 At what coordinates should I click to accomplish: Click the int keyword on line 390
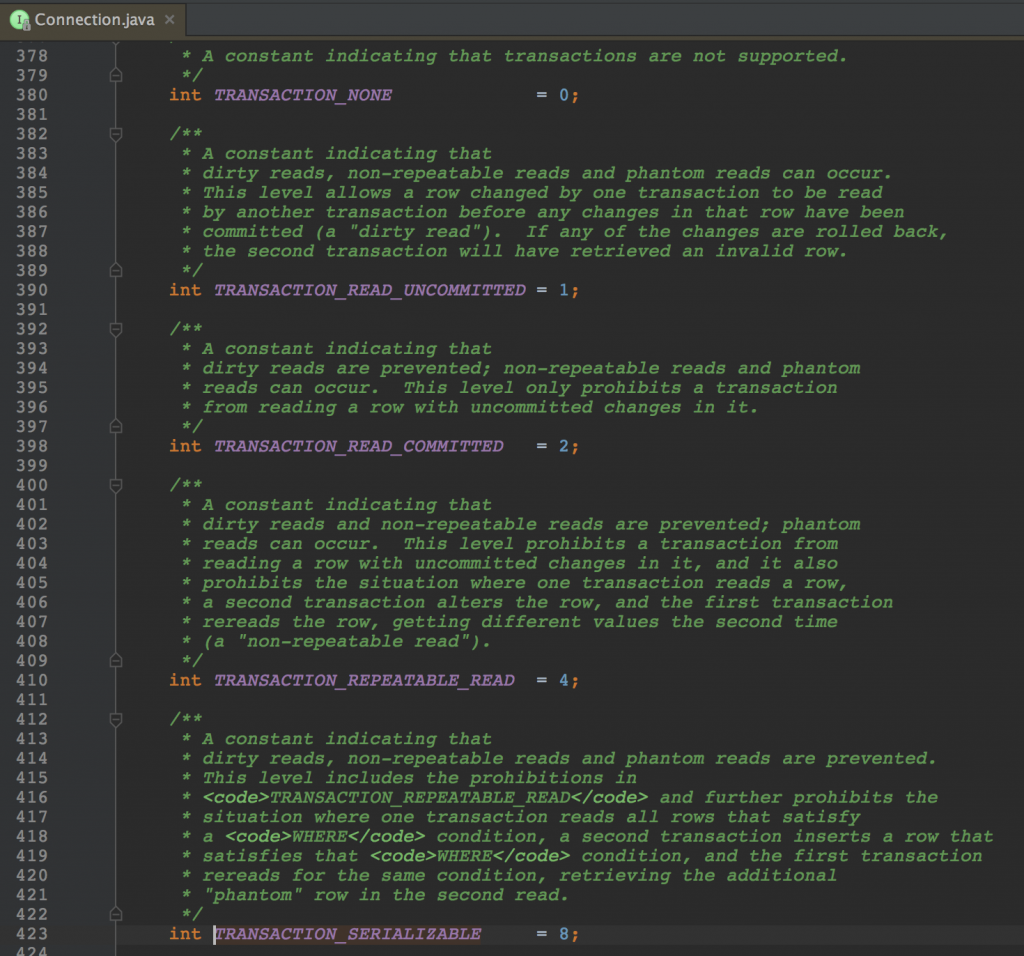(x=185, y=291)
